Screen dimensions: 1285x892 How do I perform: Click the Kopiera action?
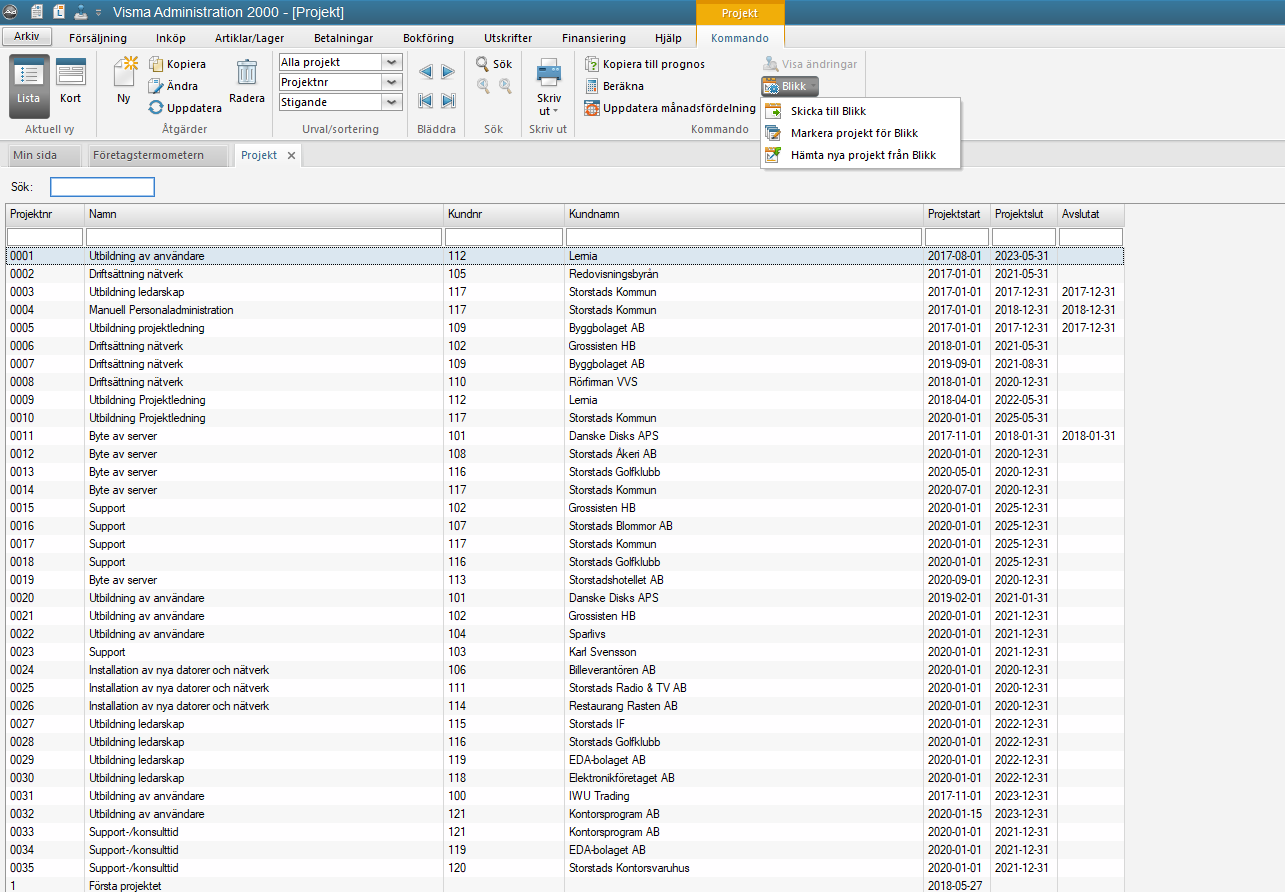[x=177, y=64]
